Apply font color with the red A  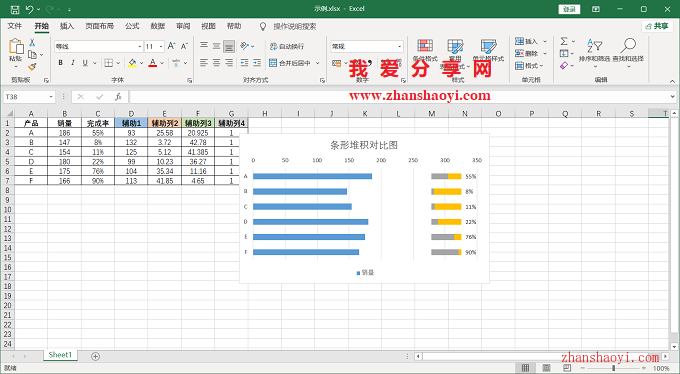pos(153,63)
